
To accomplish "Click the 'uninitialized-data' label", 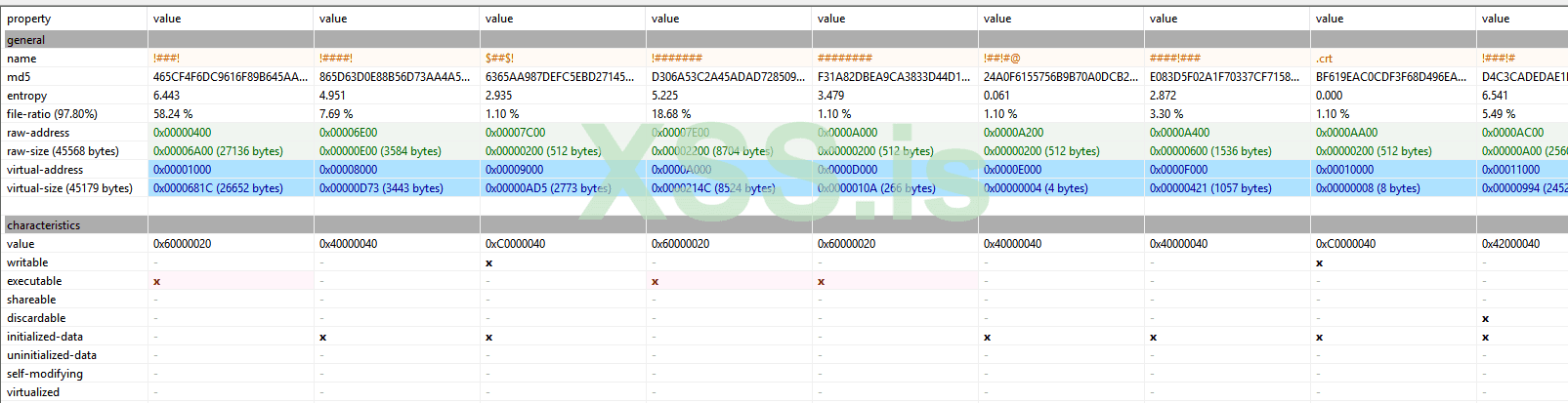I will tap(52, 355).
